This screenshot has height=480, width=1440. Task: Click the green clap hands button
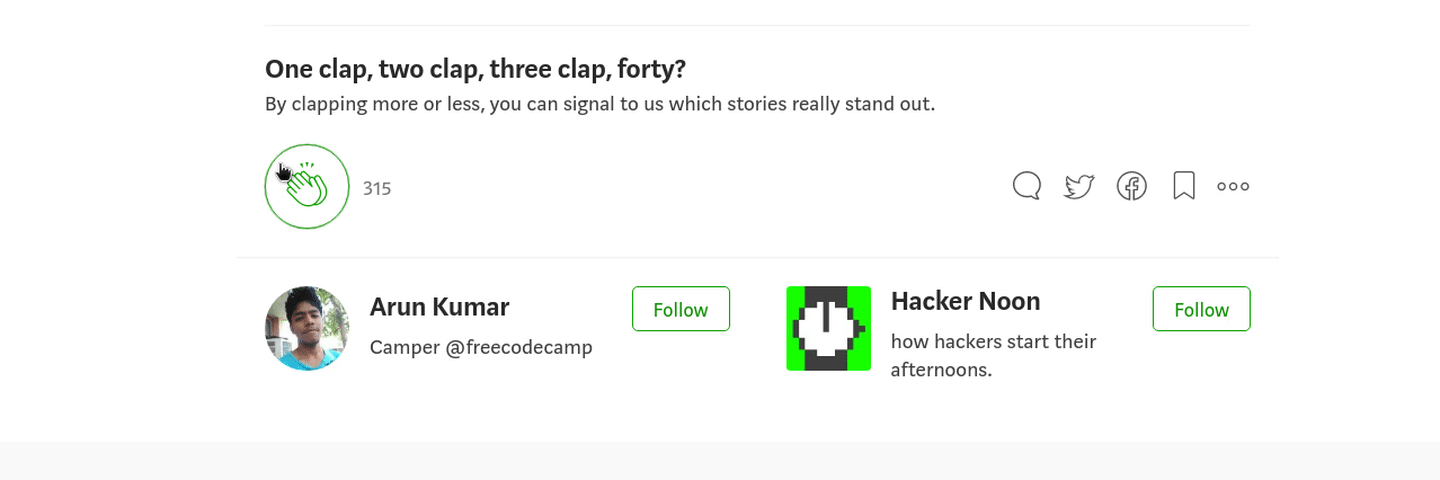tap(307, 187)
